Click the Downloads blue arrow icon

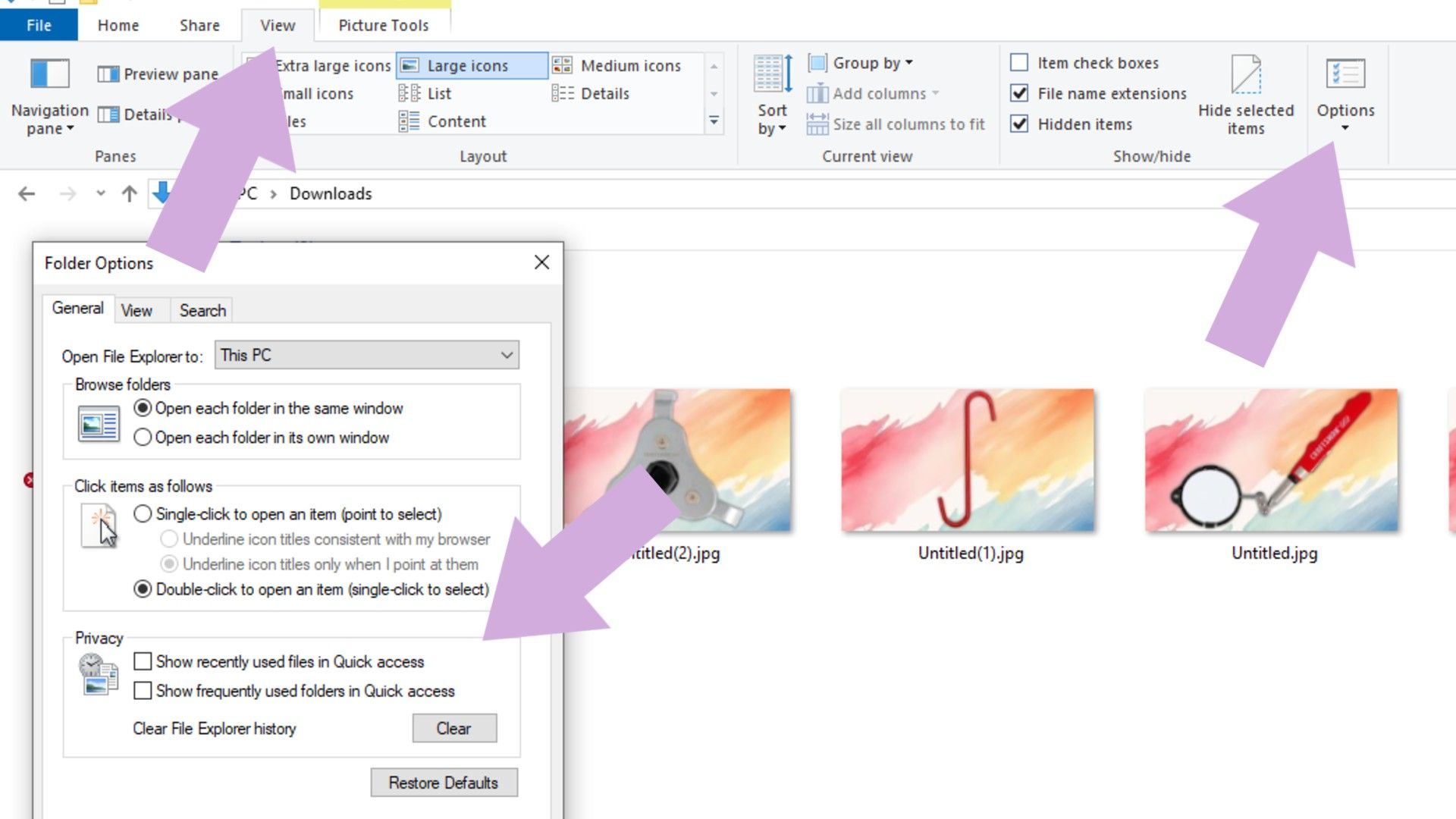tap(162, 193)
